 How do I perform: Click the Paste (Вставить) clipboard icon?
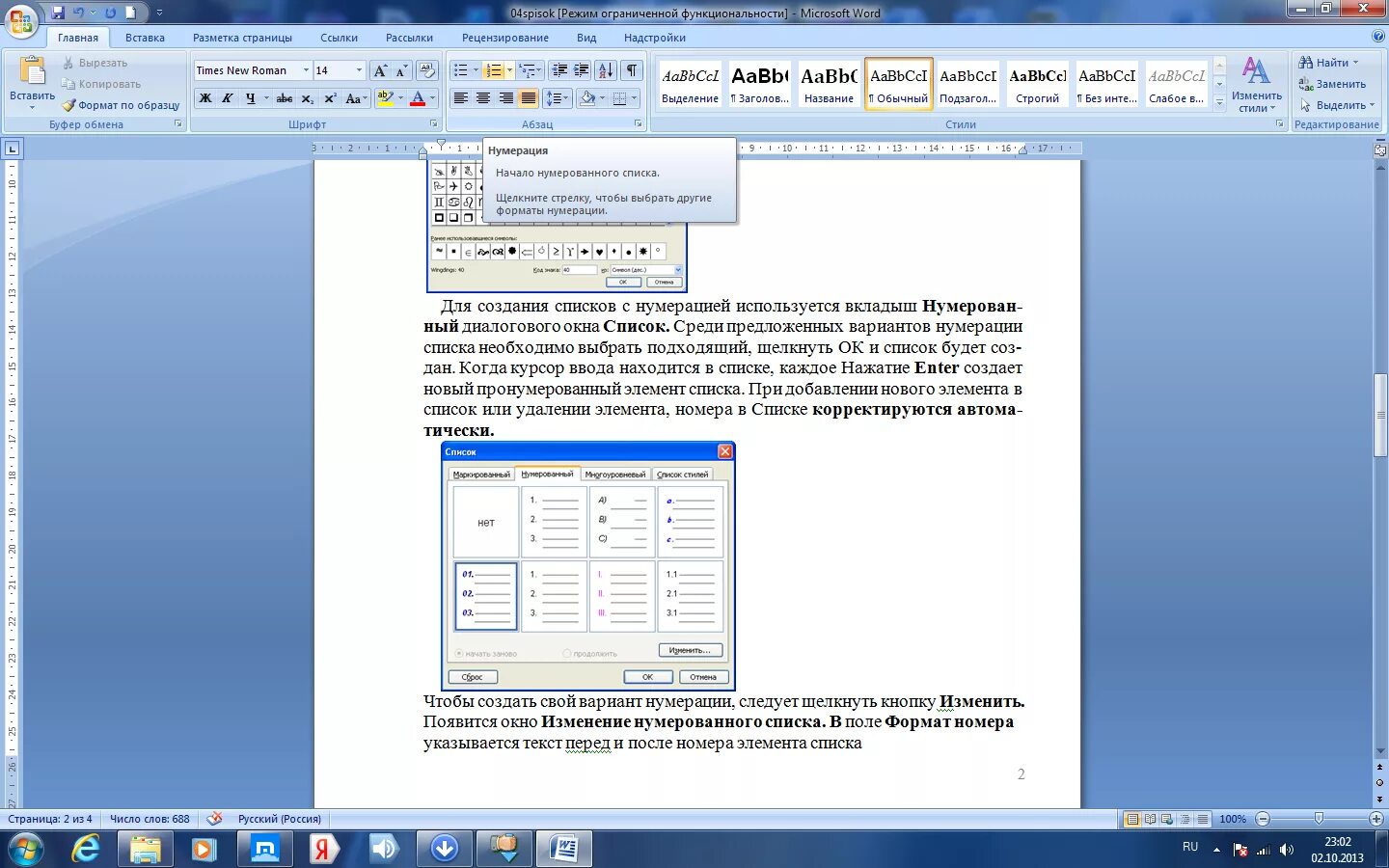(x=32, y=72)
